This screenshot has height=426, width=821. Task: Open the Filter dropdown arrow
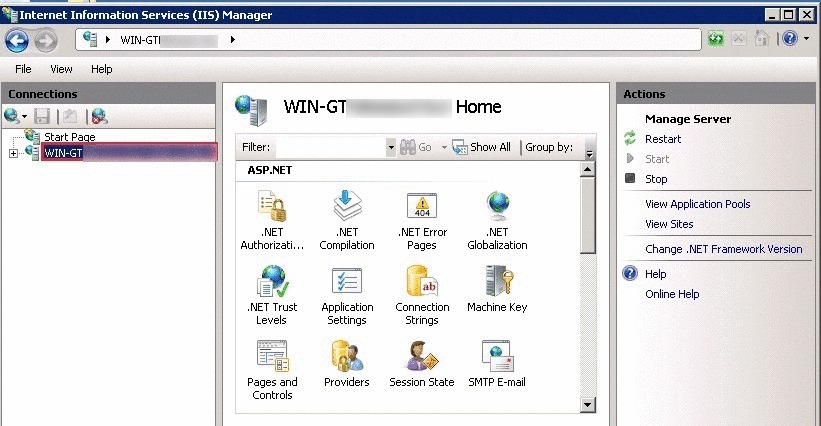click(x=391, y=147)
